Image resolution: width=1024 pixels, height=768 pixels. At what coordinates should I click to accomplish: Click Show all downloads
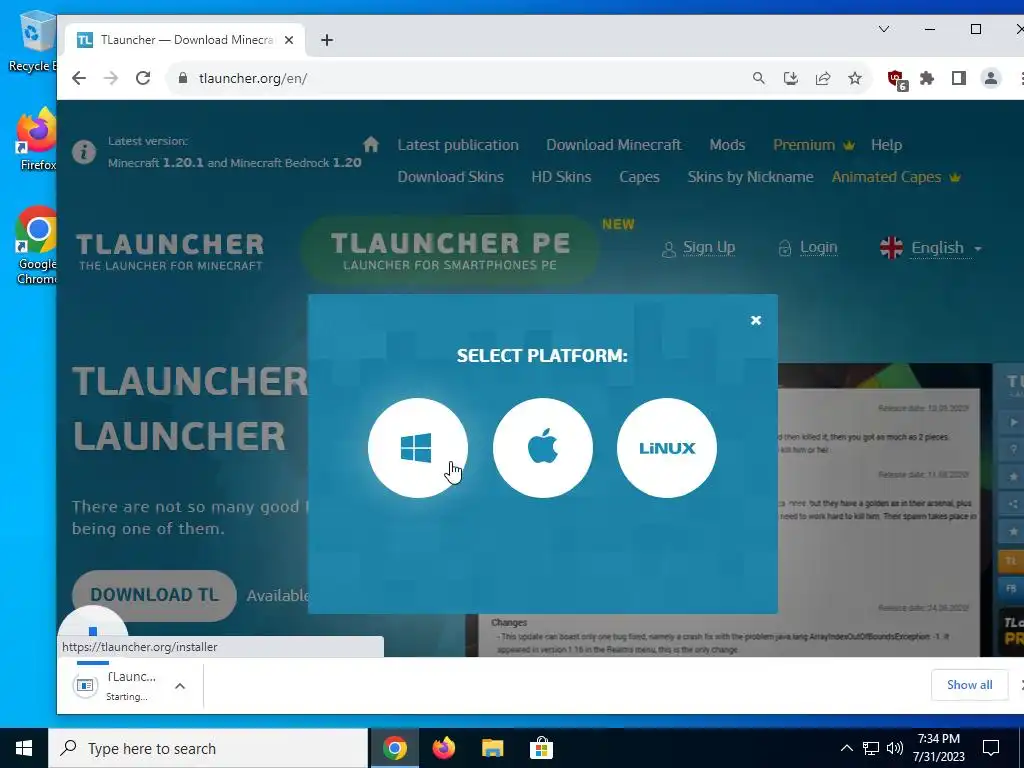tap(969, 684)
